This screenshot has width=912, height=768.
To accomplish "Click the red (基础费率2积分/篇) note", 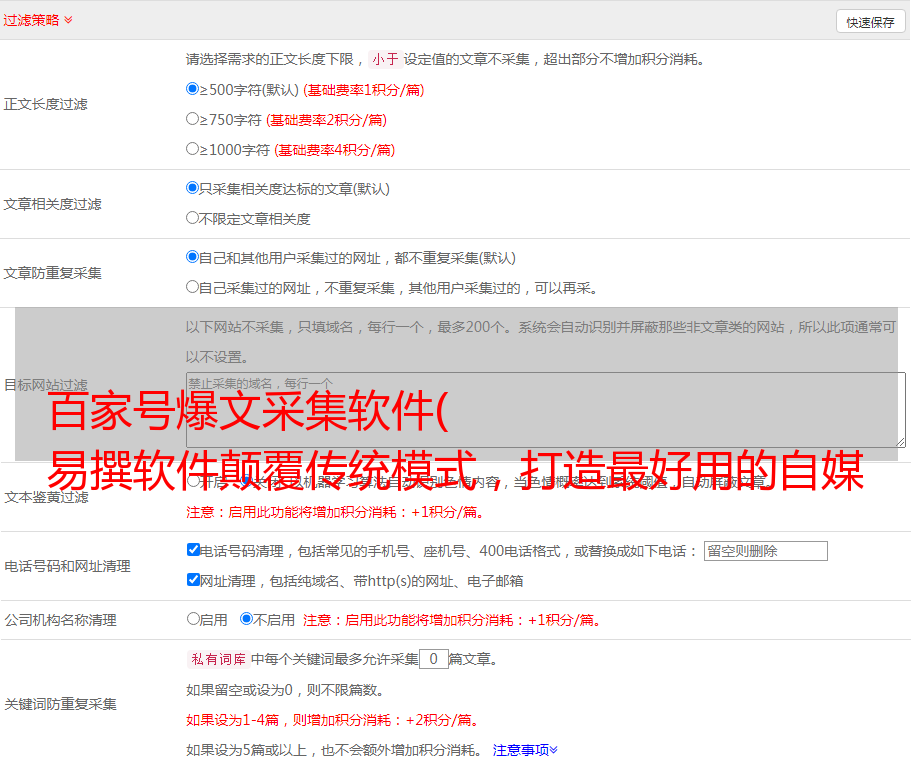I will pyautogui.click(x=327, y=120).
